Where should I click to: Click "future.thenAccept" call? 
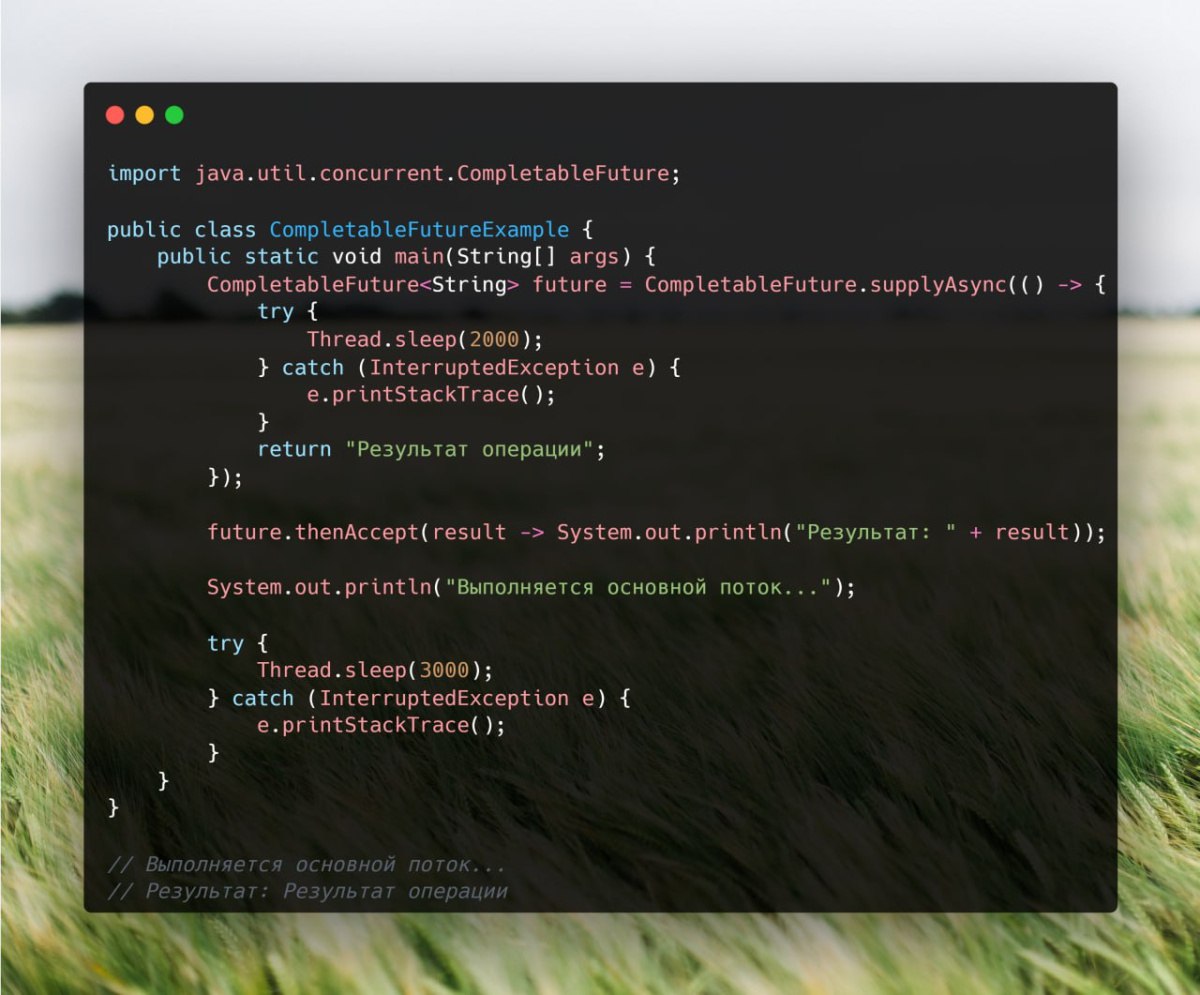click(x=313, y=533)
